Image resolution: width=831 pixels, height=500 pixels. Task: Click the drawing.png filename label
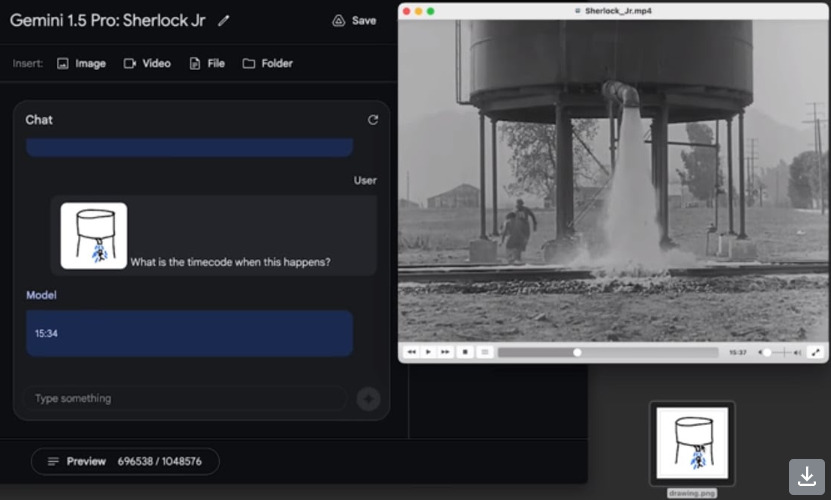tap(692, 493)
